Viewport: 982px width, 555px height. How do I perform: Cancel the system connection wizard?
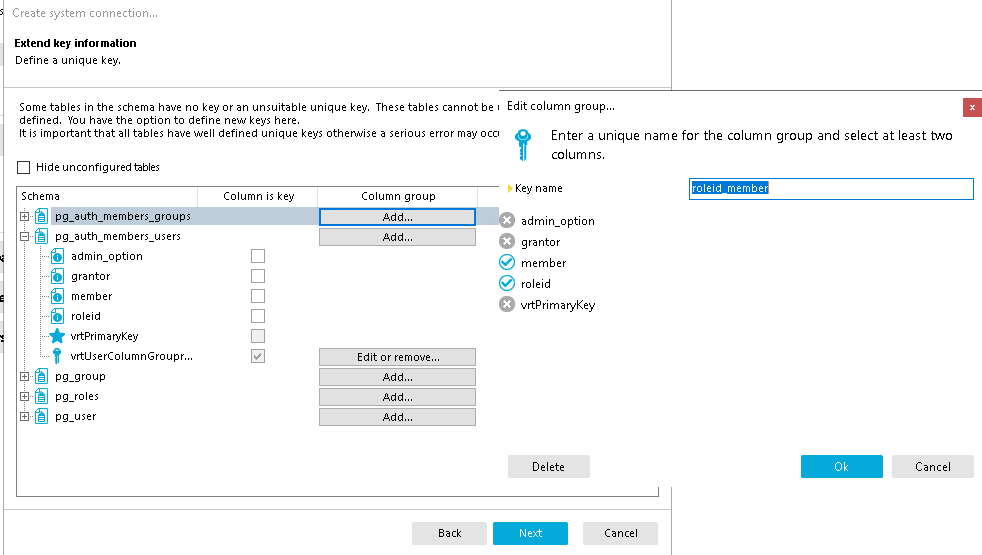(x=620, y=533)
